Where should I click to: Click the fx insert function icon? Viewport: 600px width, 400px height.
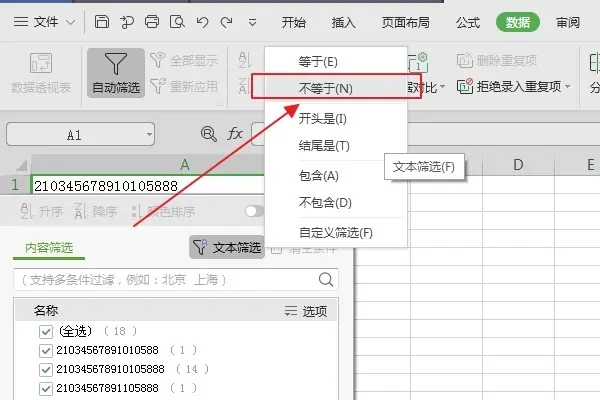pyautogui.click(x=235, y=134)
